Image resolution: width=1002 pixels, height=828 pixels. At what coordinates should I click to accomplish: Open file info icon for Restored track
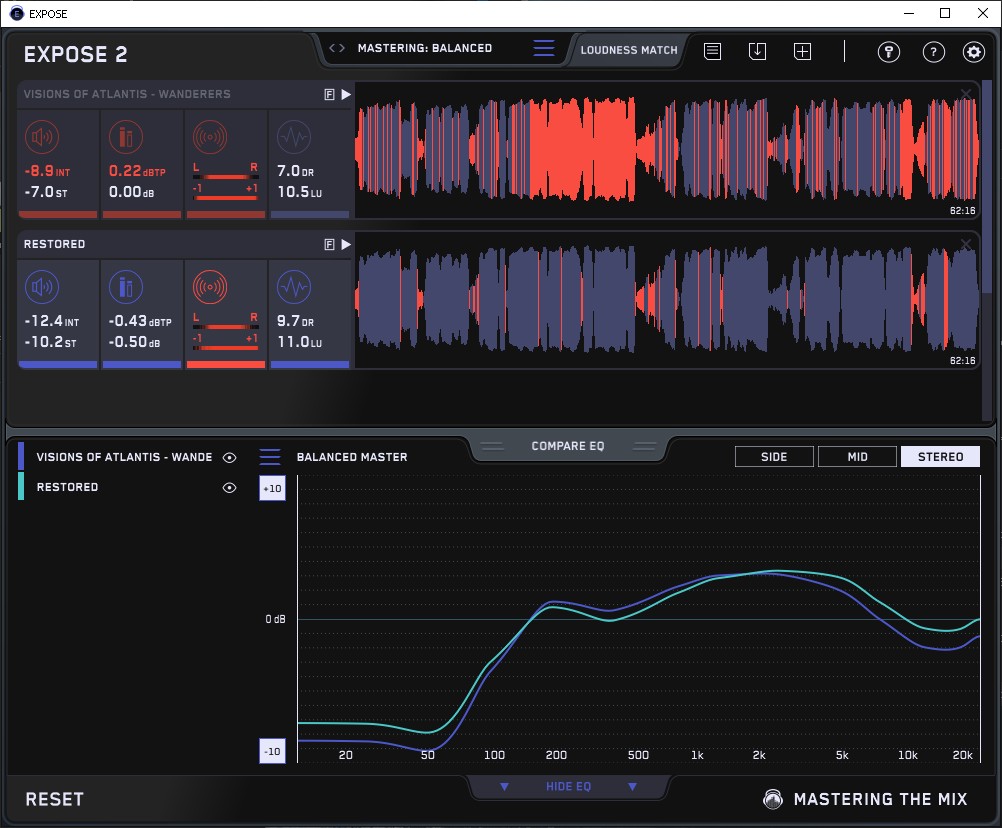click(329, 245)
